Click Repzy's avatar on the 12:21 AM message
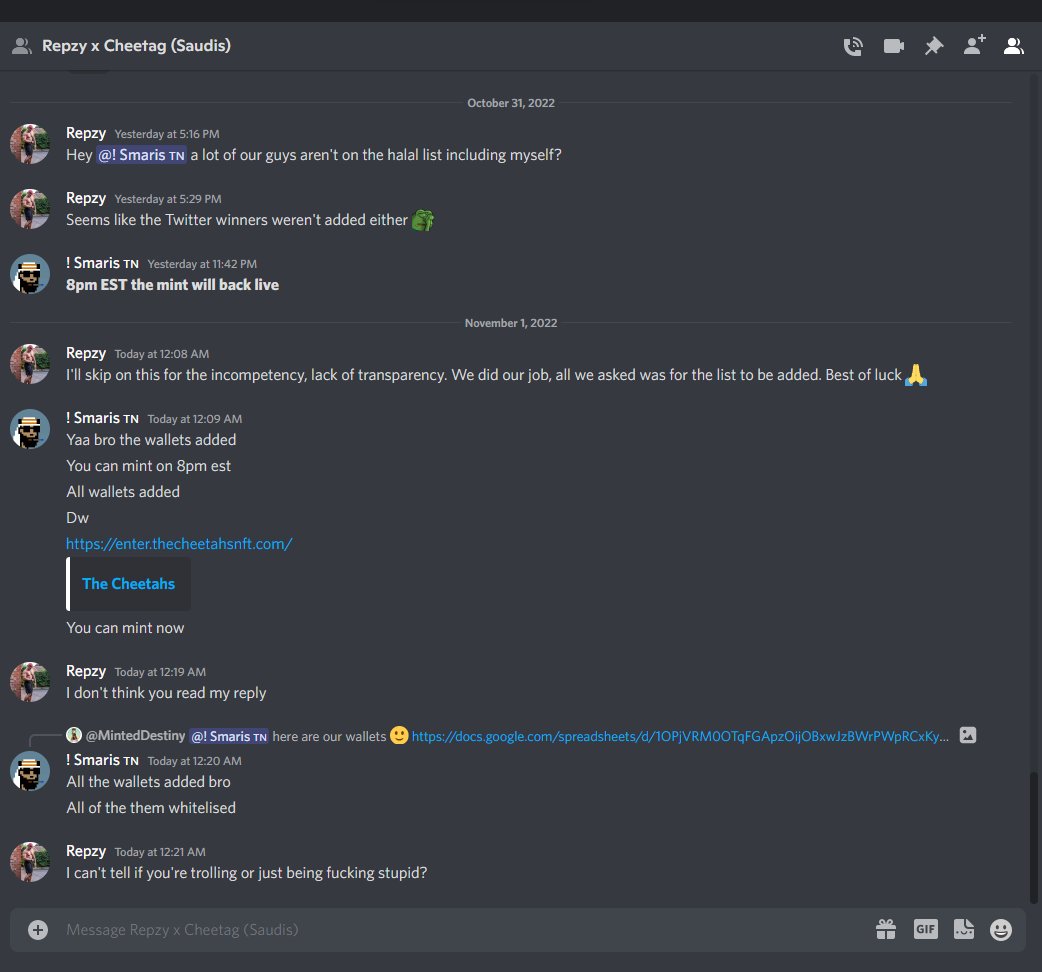Image resolution: width=1042 pixels, height=972 pixels. tap(30, 862)
